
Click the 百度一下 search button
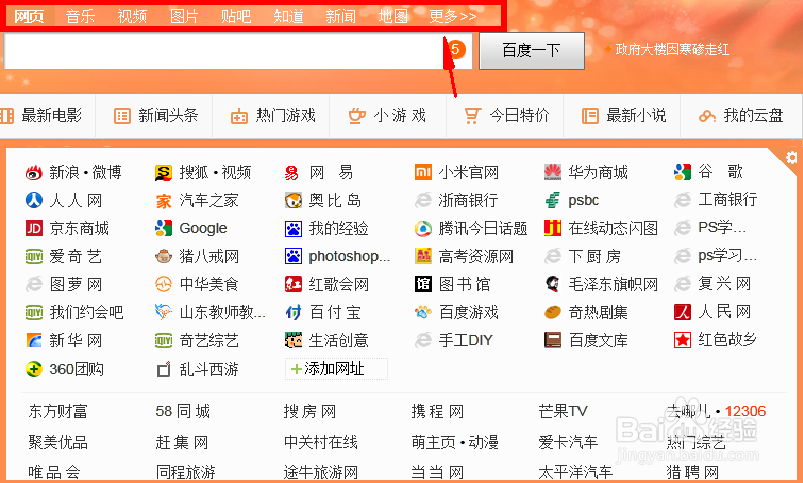[532, 51]
